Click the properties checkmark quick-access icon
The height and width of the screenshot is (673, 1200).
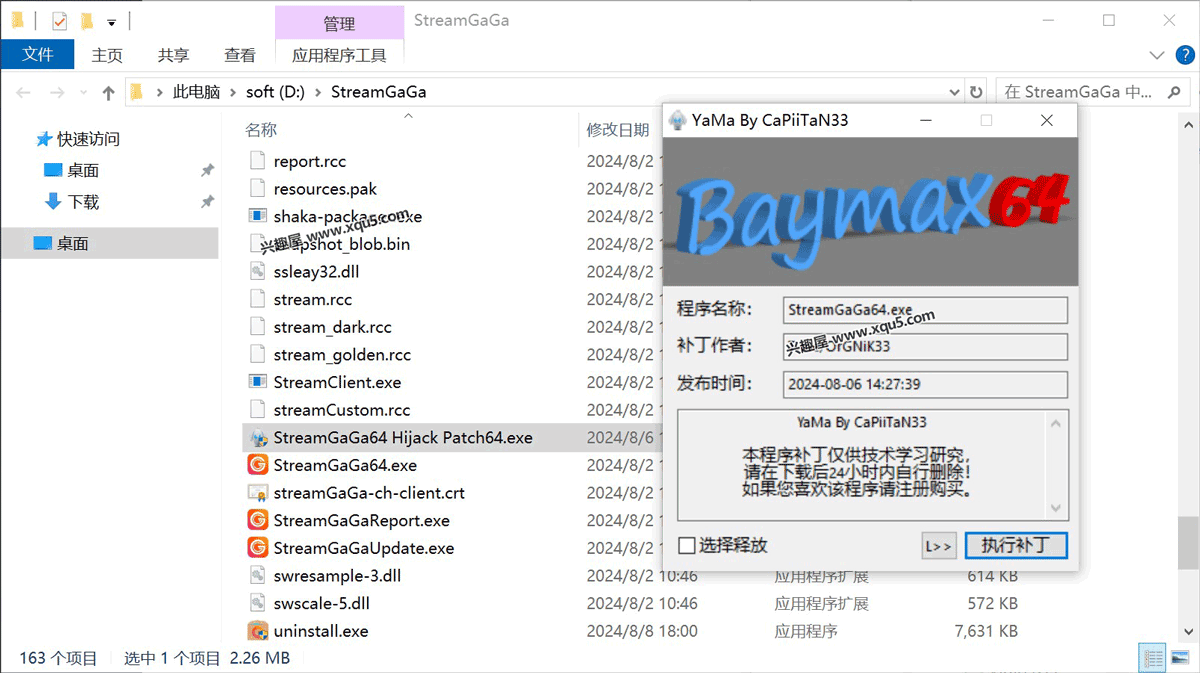59,20
